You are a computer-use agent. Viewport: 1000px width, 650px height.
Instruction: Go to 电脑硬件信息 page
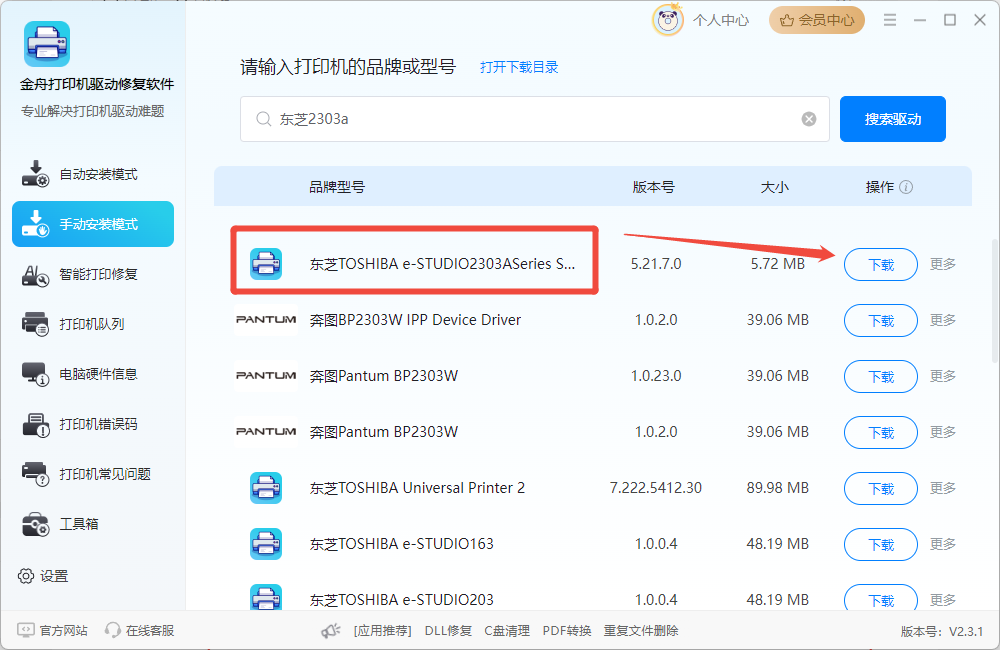(x=93, y=374)
